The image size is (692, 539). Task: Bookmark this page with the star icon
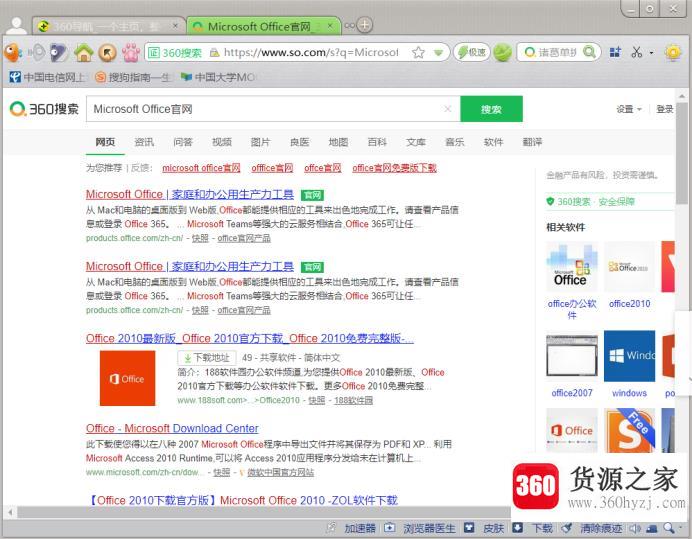[x=418, y=53]
